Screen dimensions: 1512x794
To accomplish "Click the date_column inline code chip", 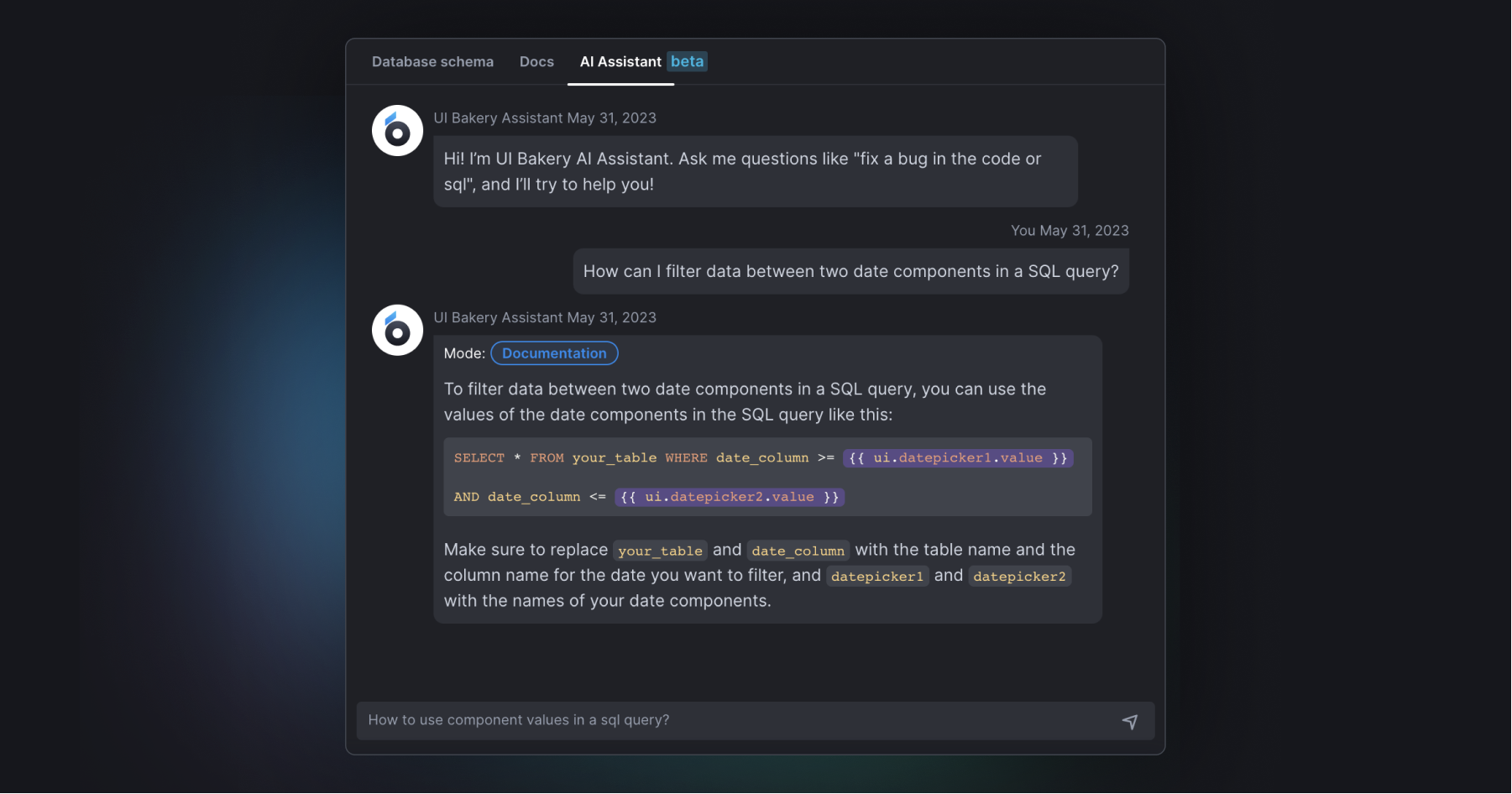I will (798, 551).
